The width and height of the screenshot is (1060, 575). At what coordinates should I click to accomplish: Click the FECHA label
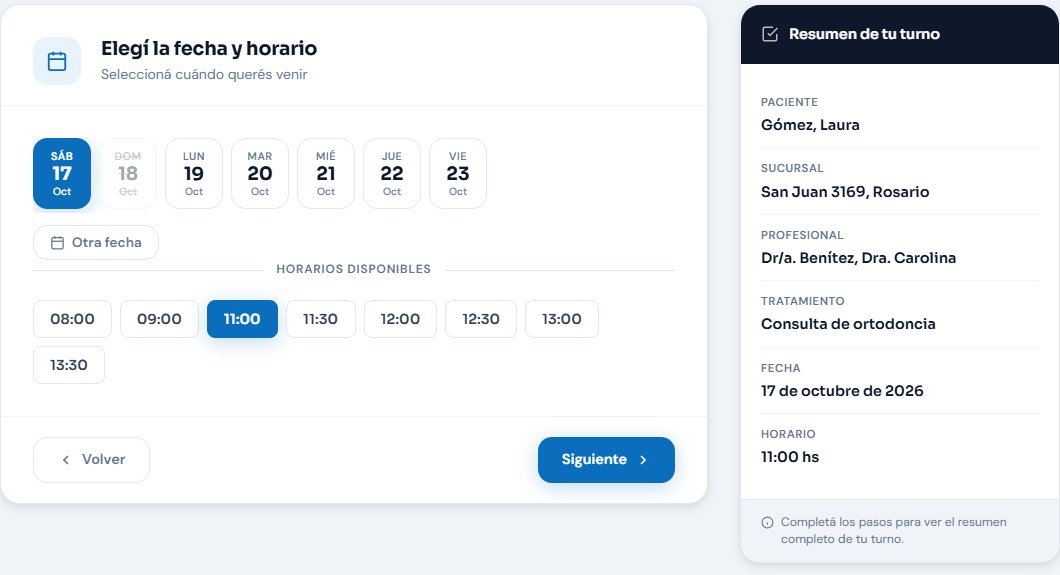coord(780,368)
